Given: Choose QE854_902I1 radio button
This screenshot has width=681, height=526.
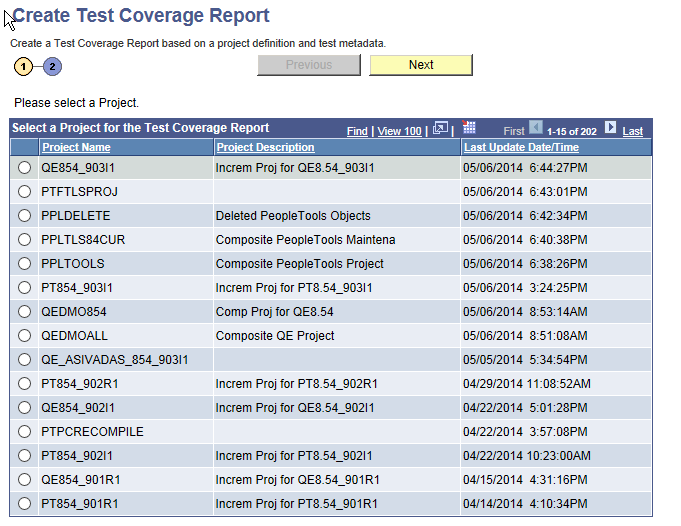Looking at the screenshot, I should (x=24, y=407).
